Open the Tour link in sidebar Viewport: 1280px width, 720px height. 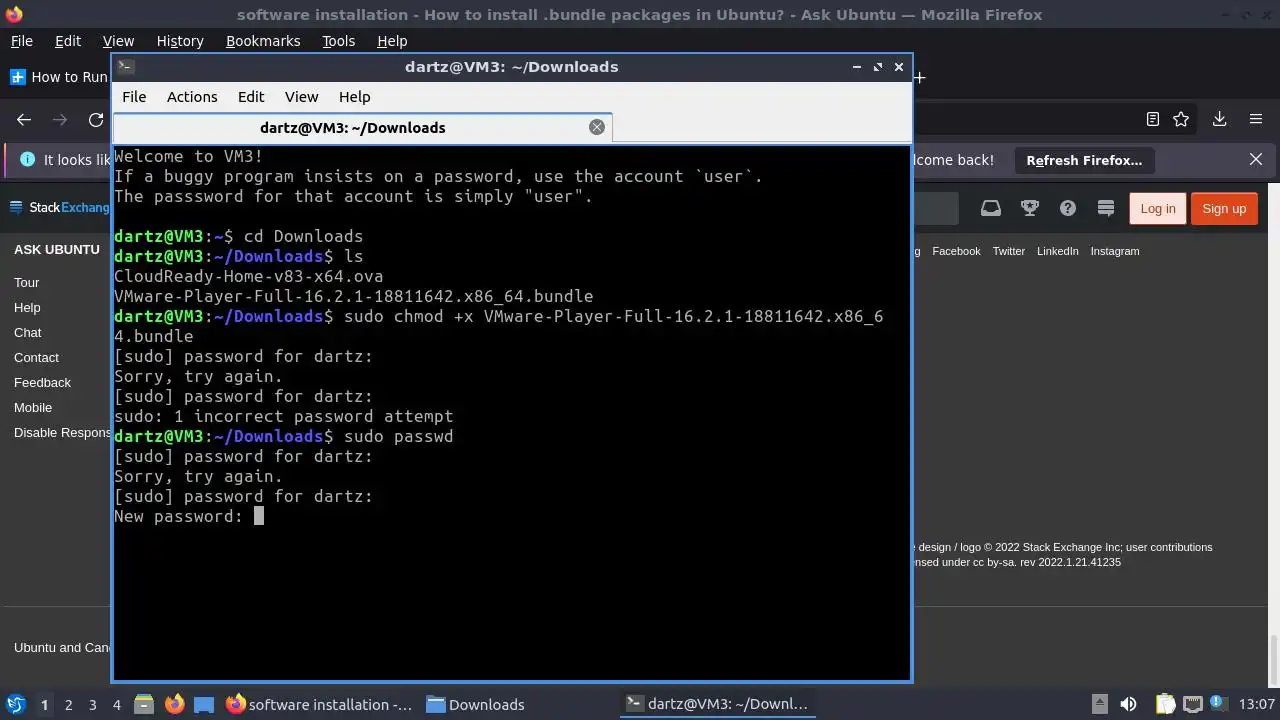click(27, 282)
